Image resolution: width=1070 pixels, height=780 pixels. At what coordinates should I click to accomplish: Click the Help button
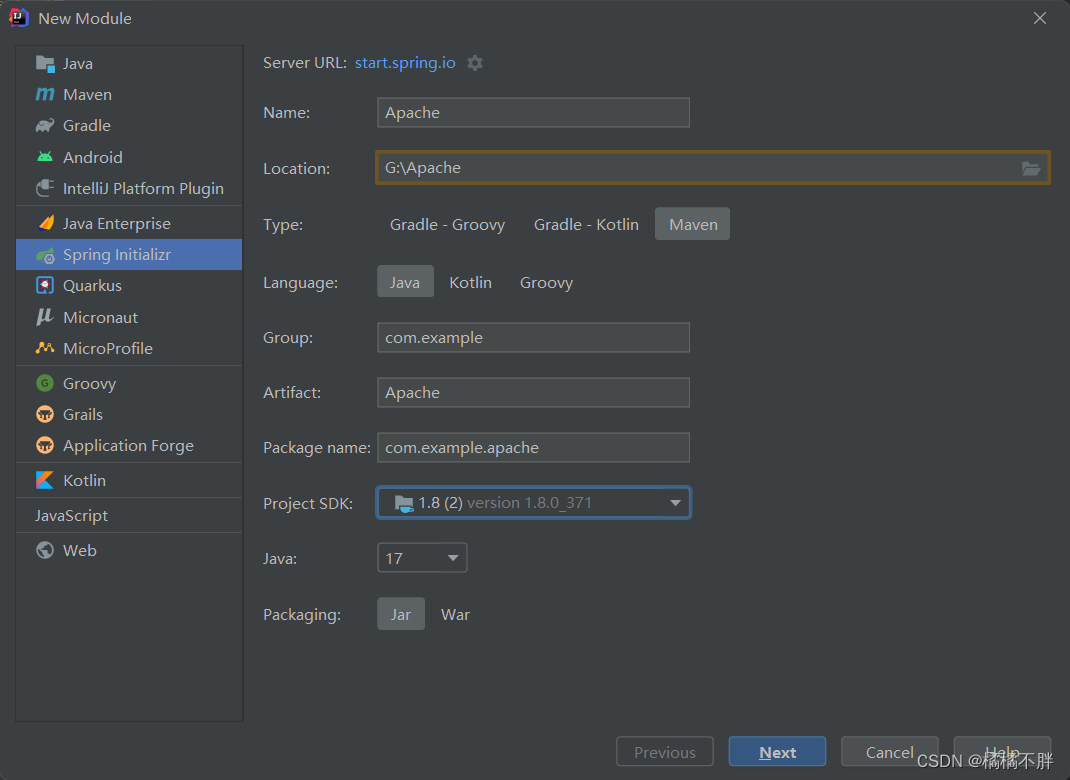1002,751
